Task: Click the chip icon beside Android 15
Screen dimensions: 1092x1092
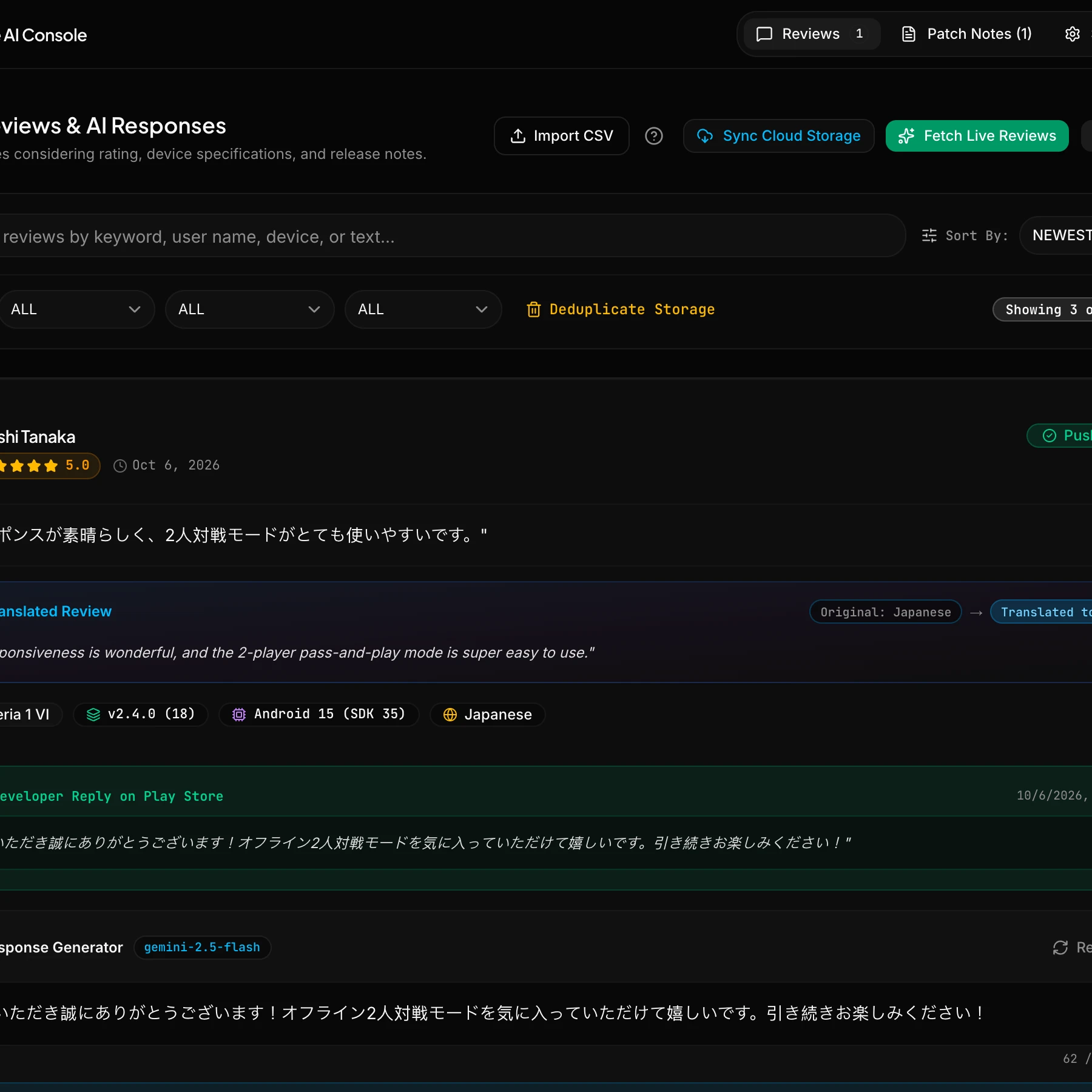Action: click(x=238, y=715)
